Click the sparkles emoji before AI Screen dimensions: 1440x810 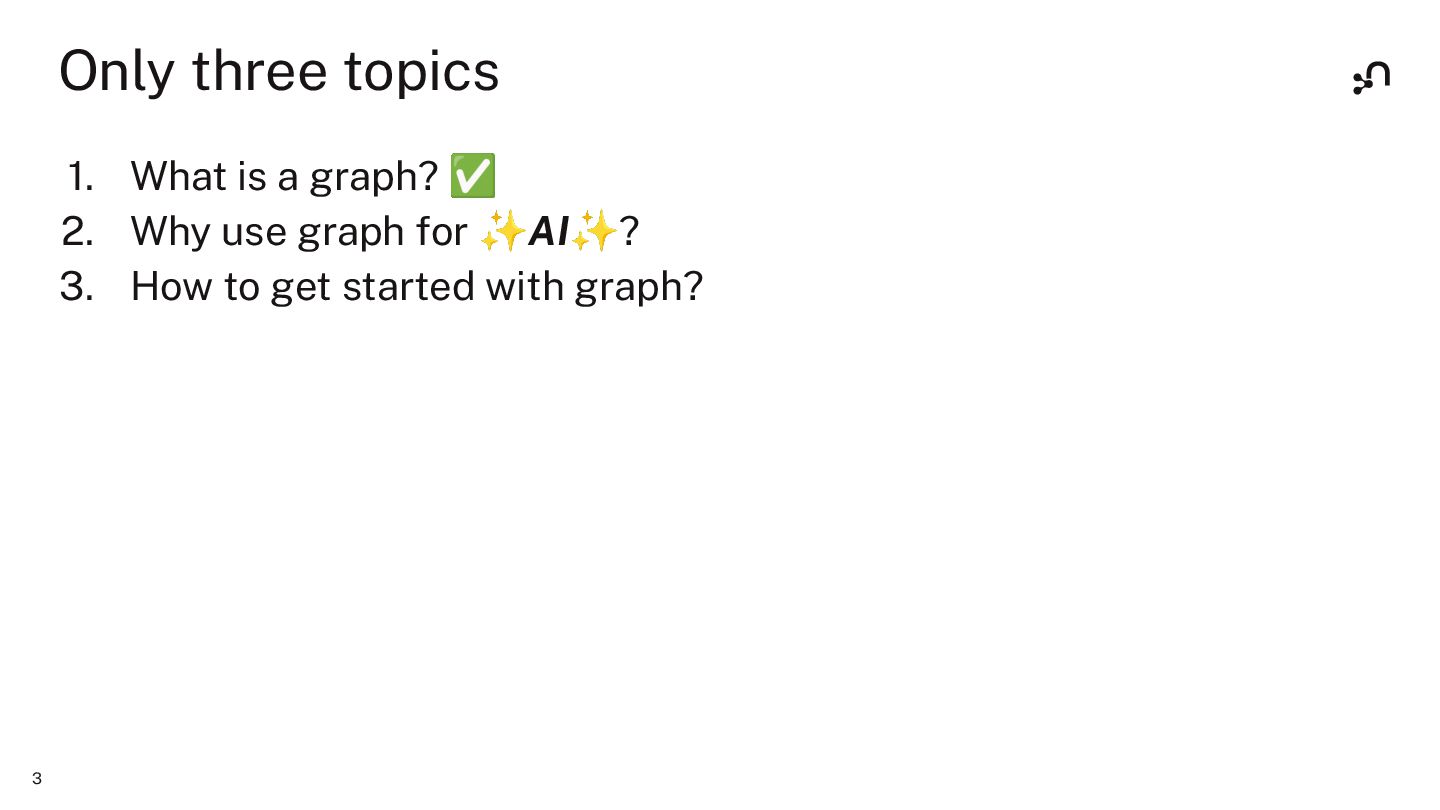click(503, 231)
